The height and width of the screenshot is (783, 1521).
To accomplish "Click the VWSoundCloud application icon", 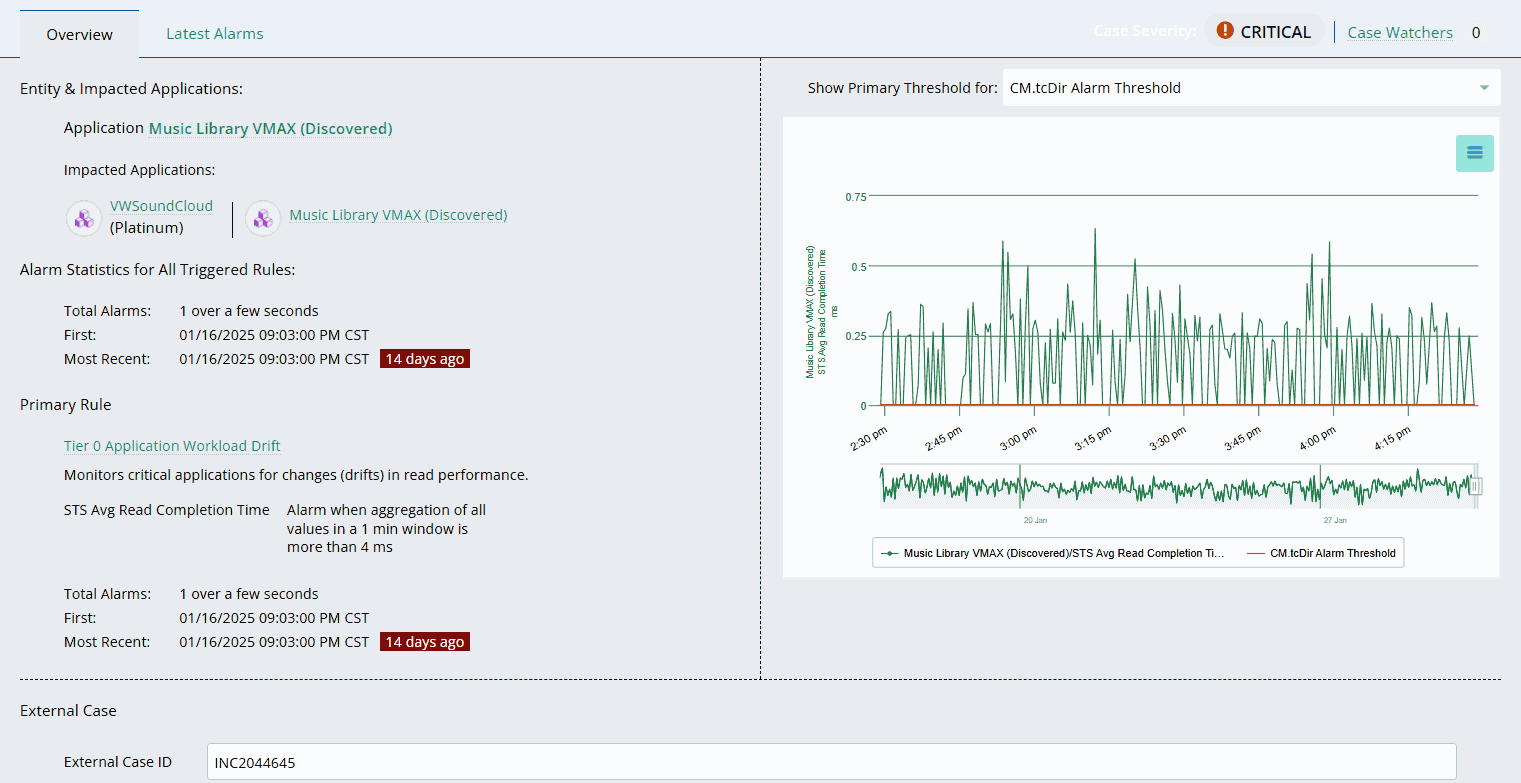I will (84, 218).
